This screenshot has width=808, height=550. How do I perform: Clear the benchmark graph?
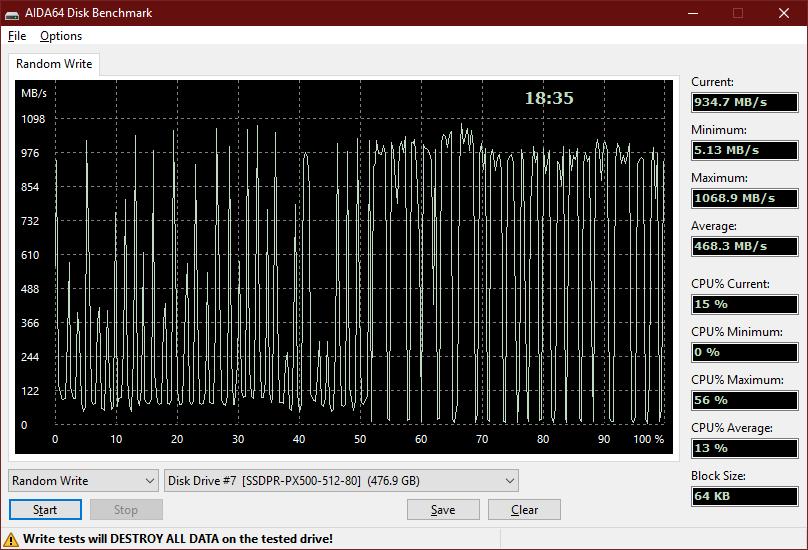[x=524, y=510]
